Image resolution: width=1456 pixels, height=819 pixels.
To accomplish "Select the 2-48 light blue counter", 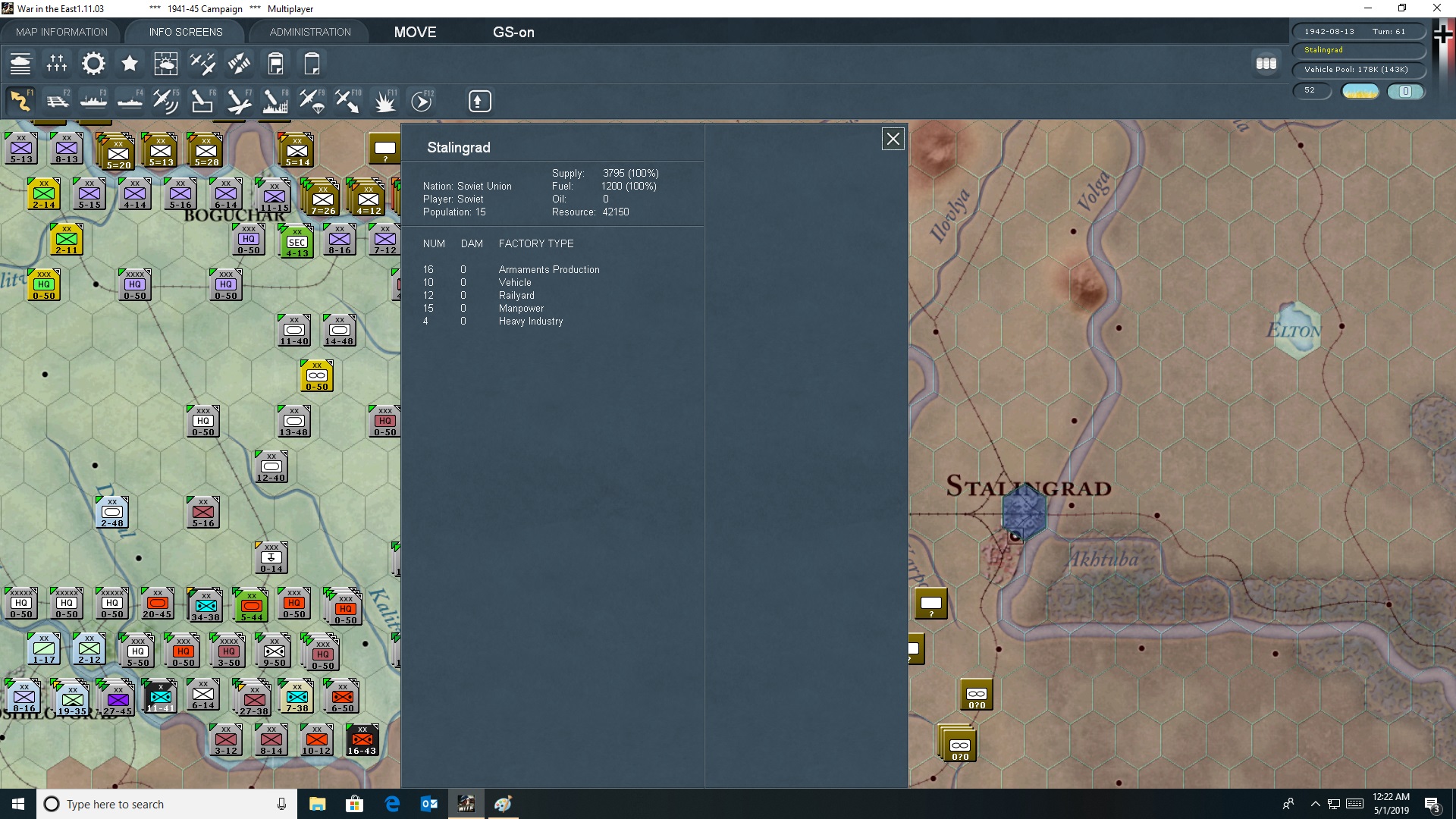I will tap(112, 513).
